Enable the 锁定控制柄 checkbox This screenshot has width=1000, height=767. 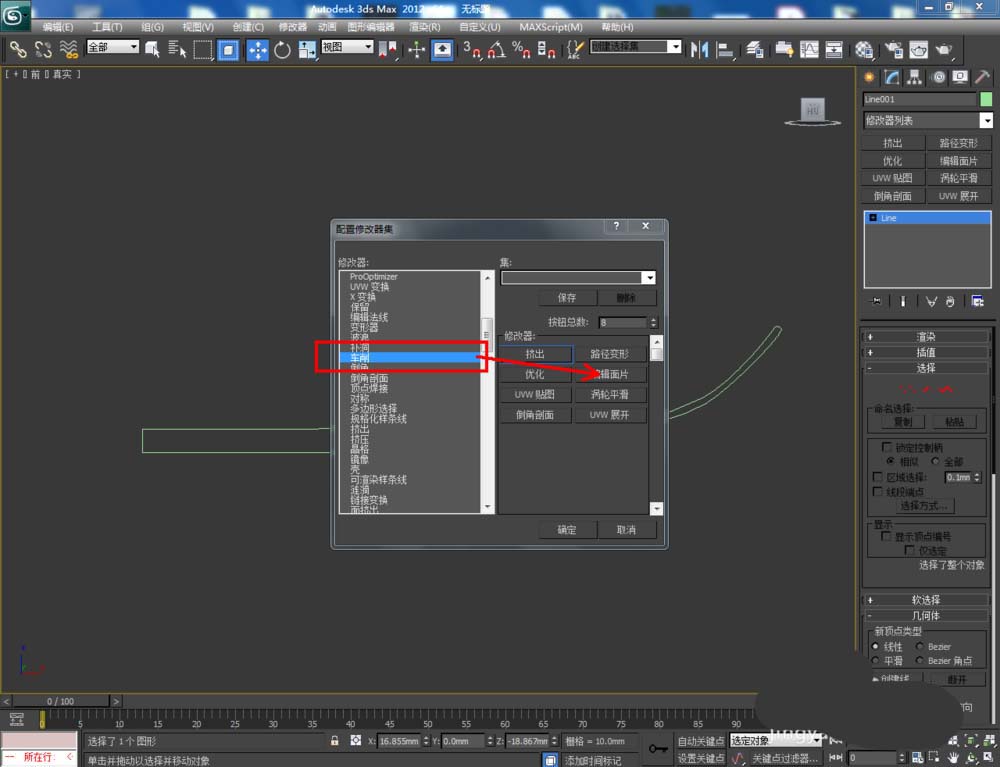tap(886, 447)
